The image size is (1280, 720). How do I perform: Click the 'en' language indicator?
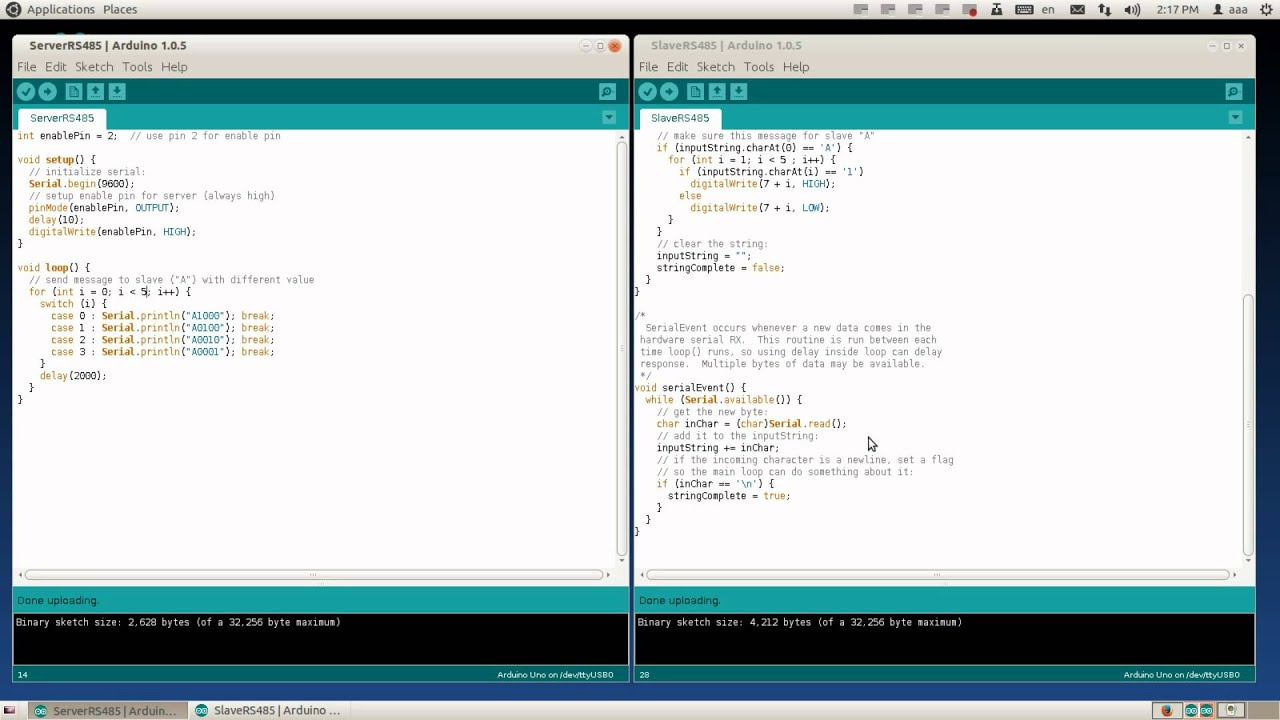[x=1048, y=10]
